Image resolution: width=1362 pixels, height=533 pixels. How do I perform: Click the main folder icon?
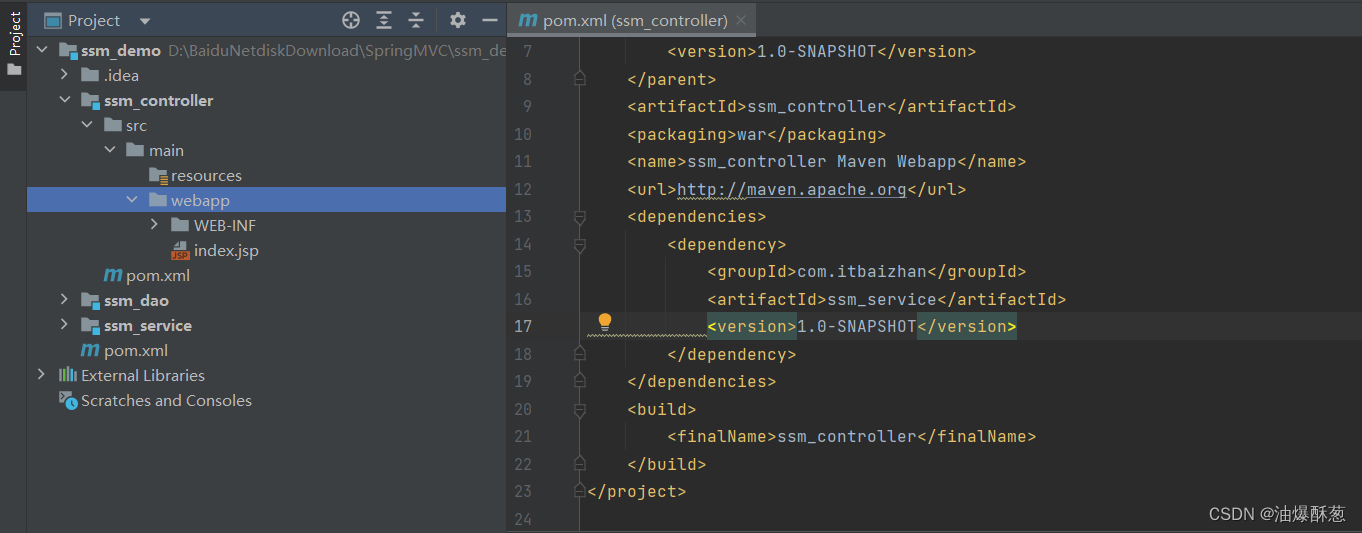coord(136,150)
